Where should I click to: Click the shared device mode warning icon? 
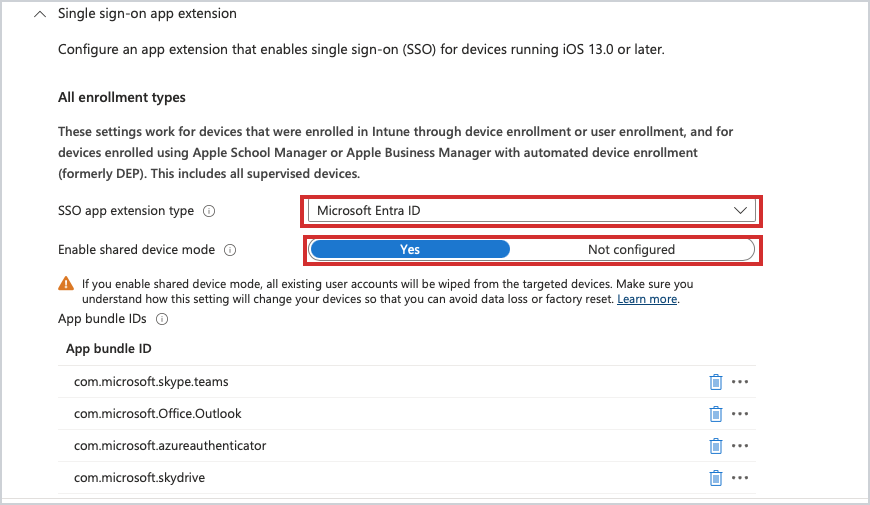66,284
